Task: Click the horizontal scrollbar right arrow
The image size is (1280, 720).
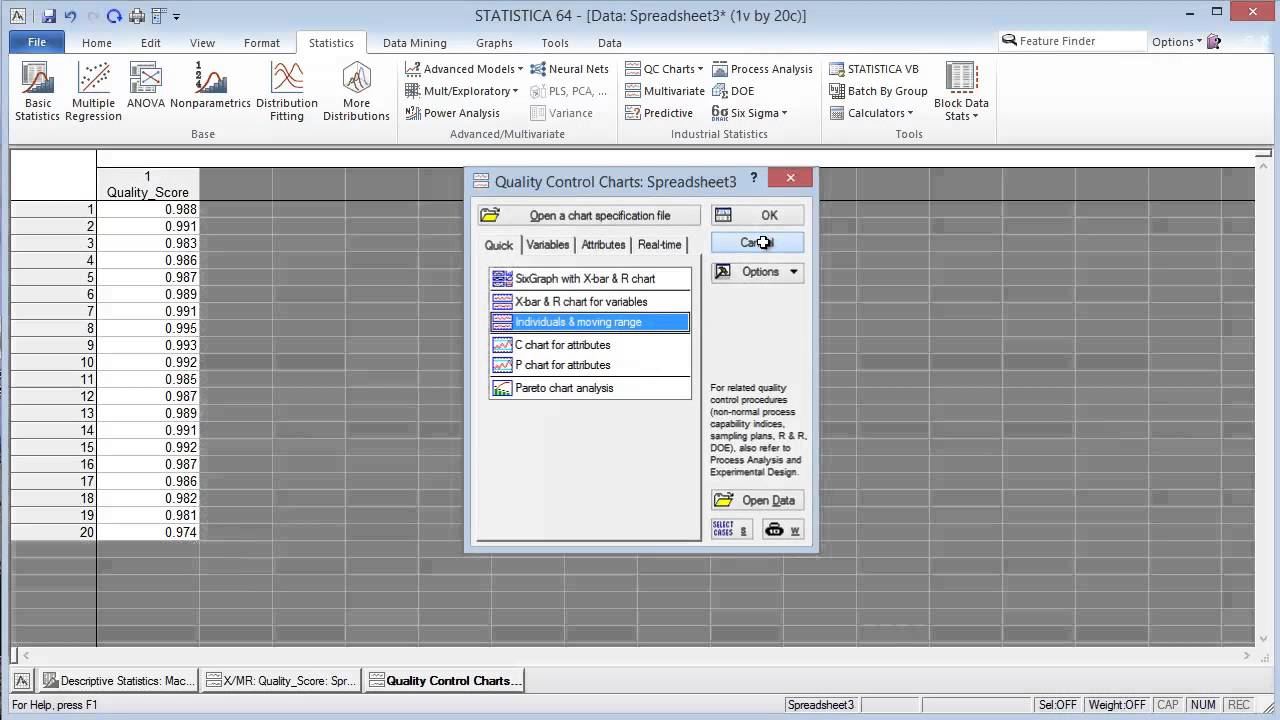Action: (1246, 655)
